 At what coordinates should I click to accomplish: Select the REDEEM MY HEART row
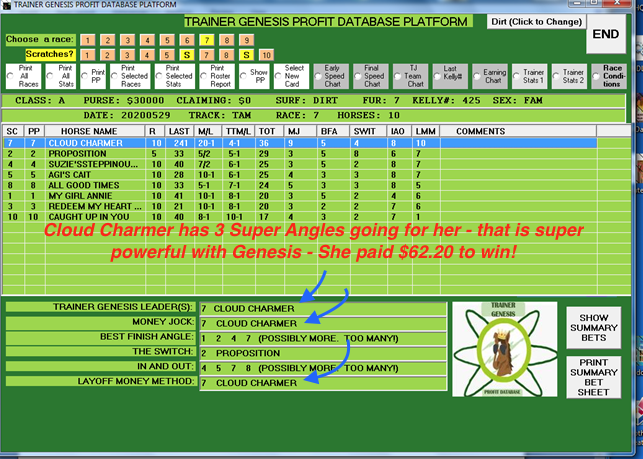[x=300, y=206]
